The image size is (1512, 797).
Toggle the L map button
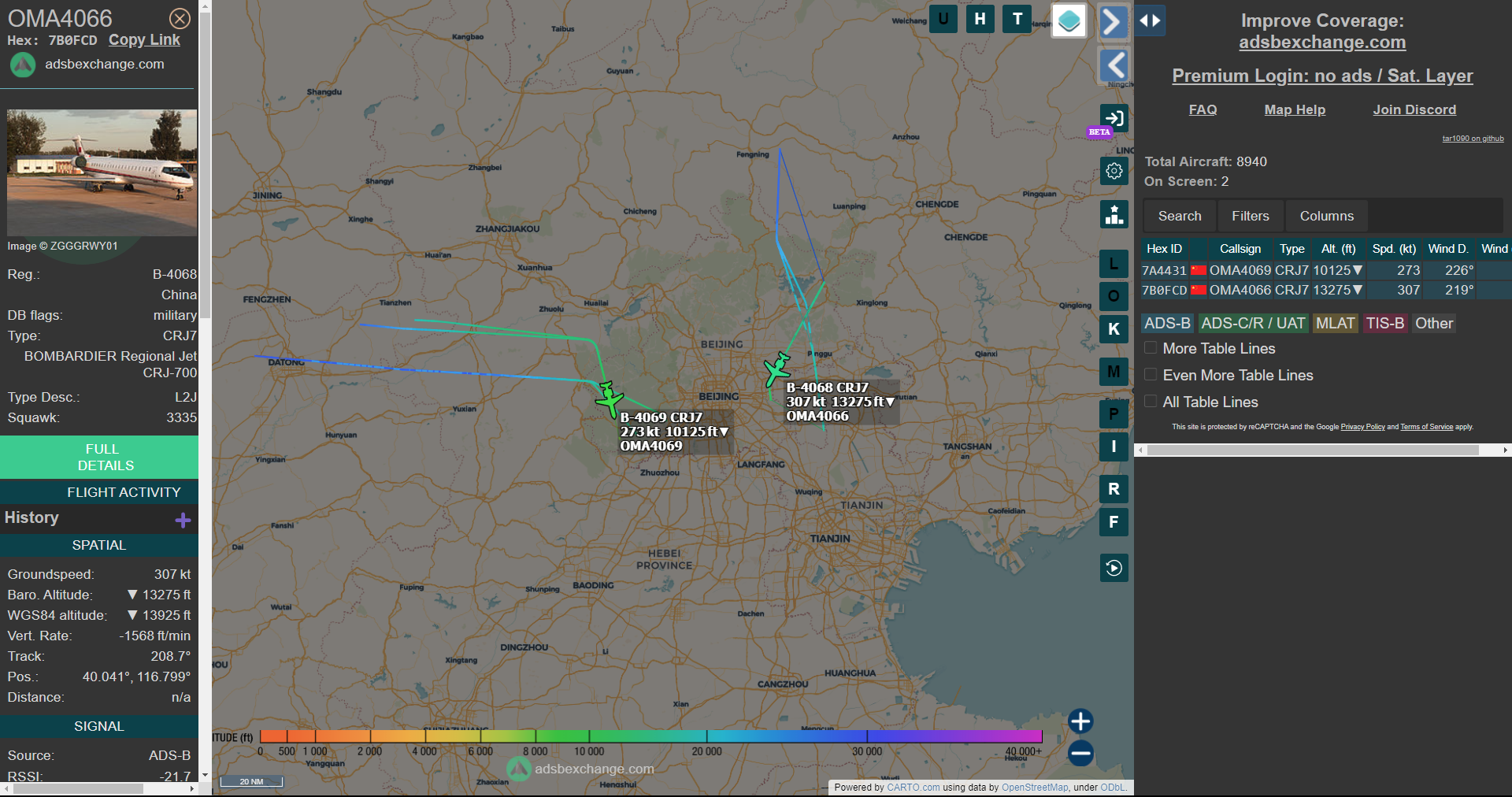coord(1114,264)
